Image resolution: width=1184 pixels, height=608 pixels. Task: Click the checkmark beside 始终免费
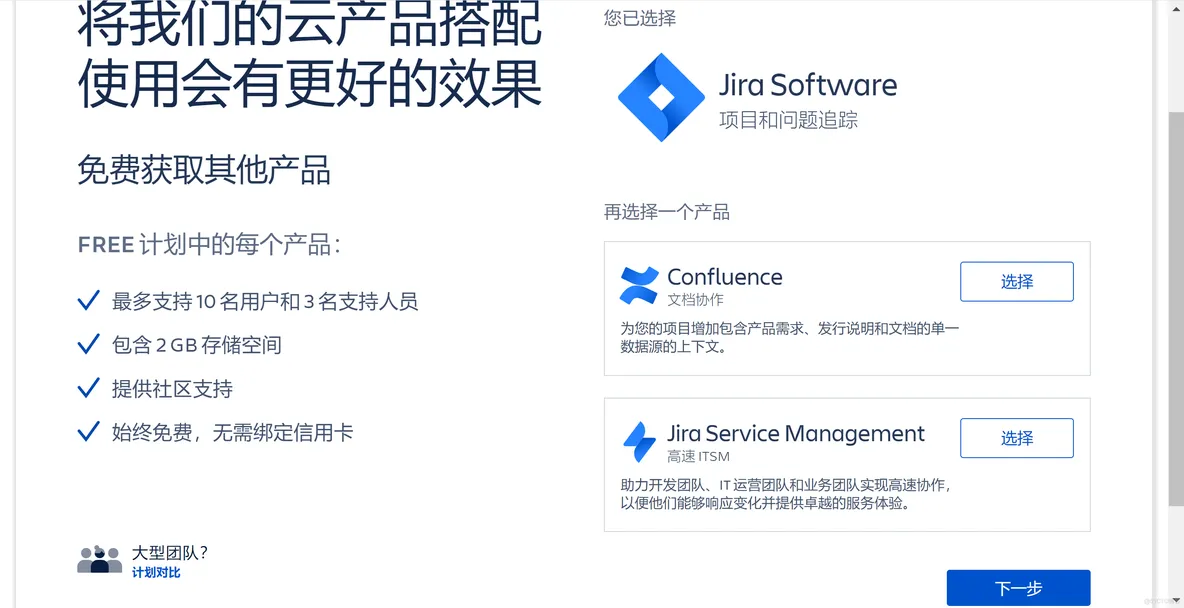click(88, 433)
